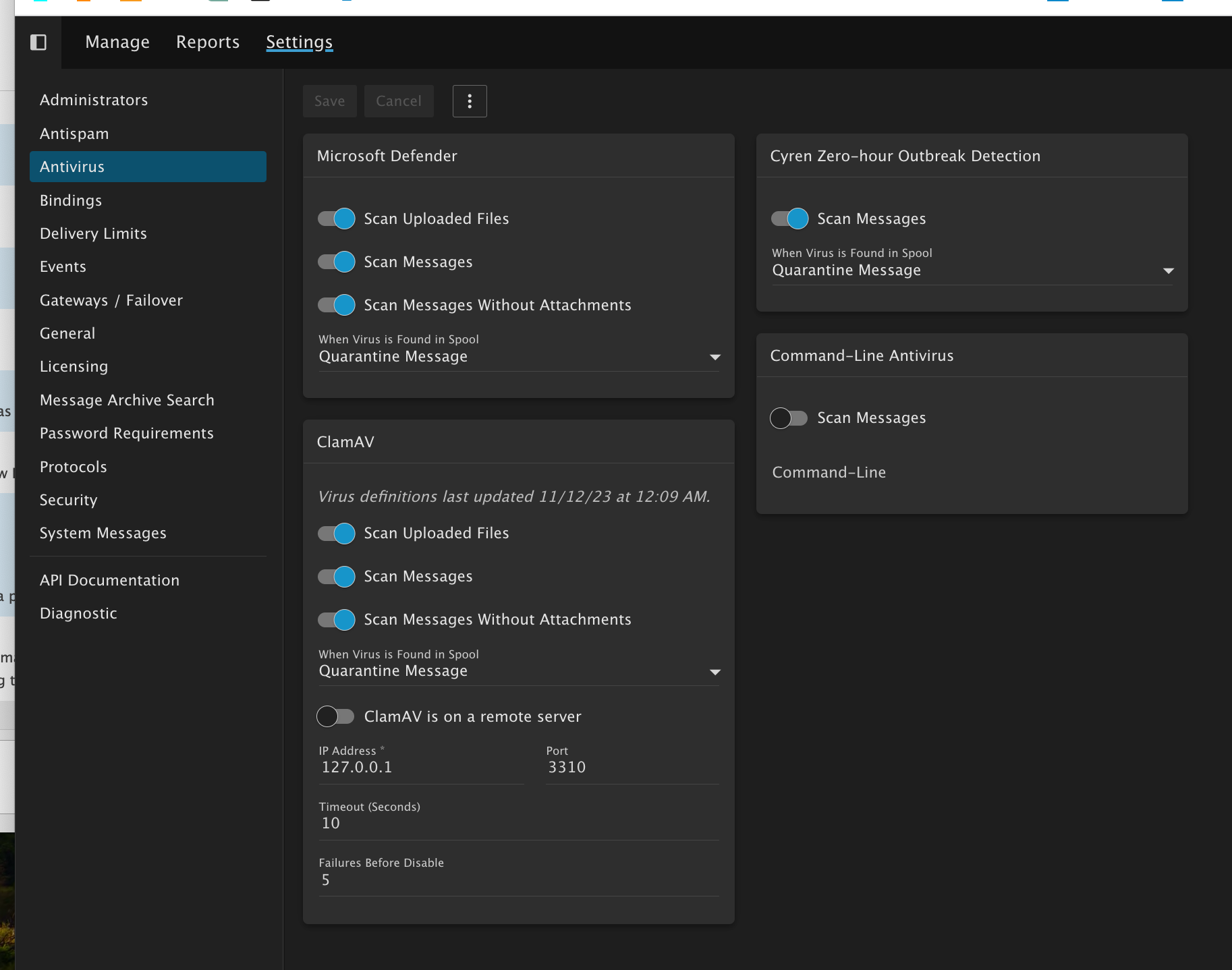Click the ClamAV Port field
This screenshot has height=970, width=1232.
click(632, 768)
